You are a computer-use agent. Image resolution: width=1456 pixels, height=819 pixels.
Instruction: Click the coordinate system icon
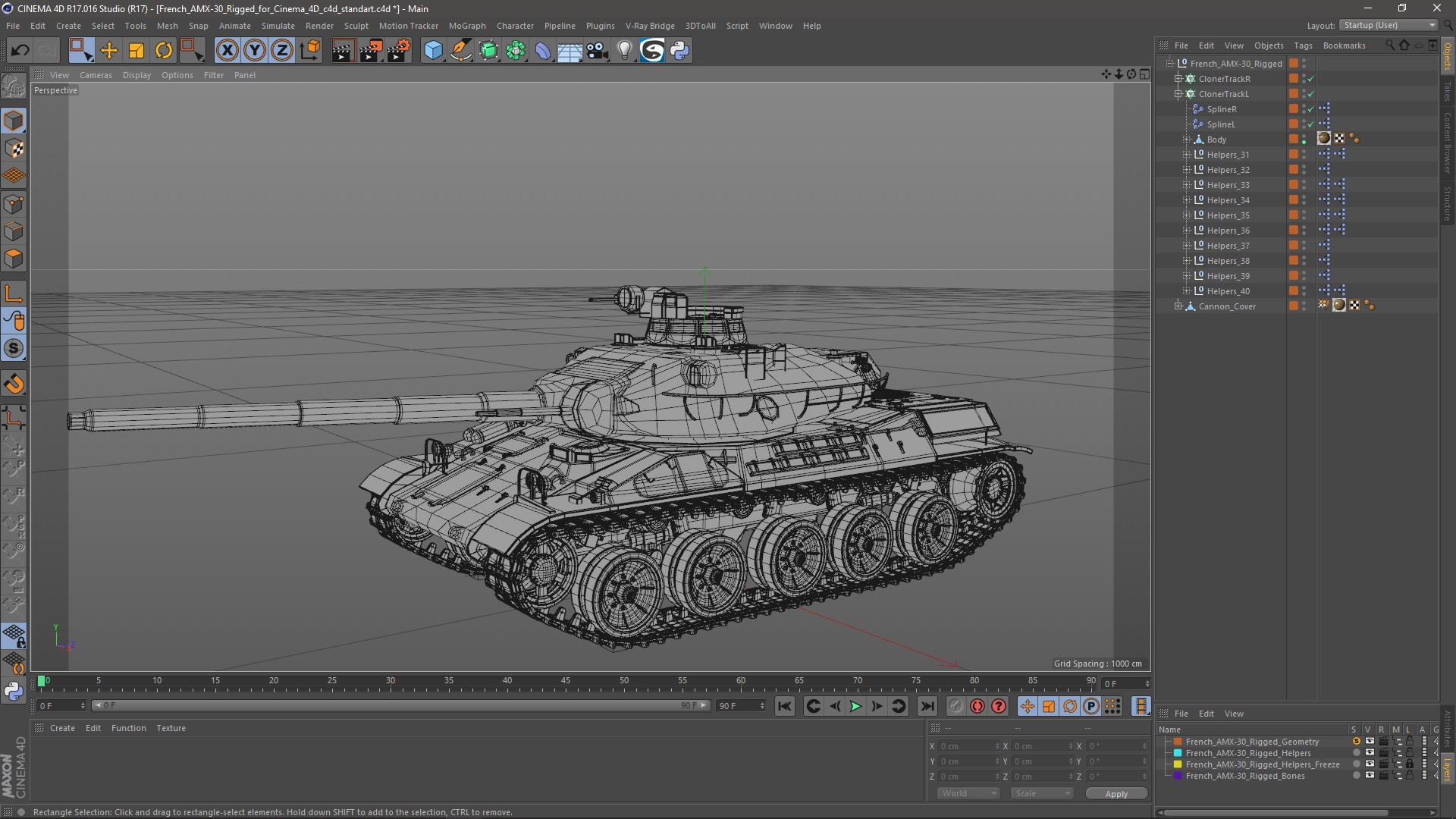[x=309, y=51]
